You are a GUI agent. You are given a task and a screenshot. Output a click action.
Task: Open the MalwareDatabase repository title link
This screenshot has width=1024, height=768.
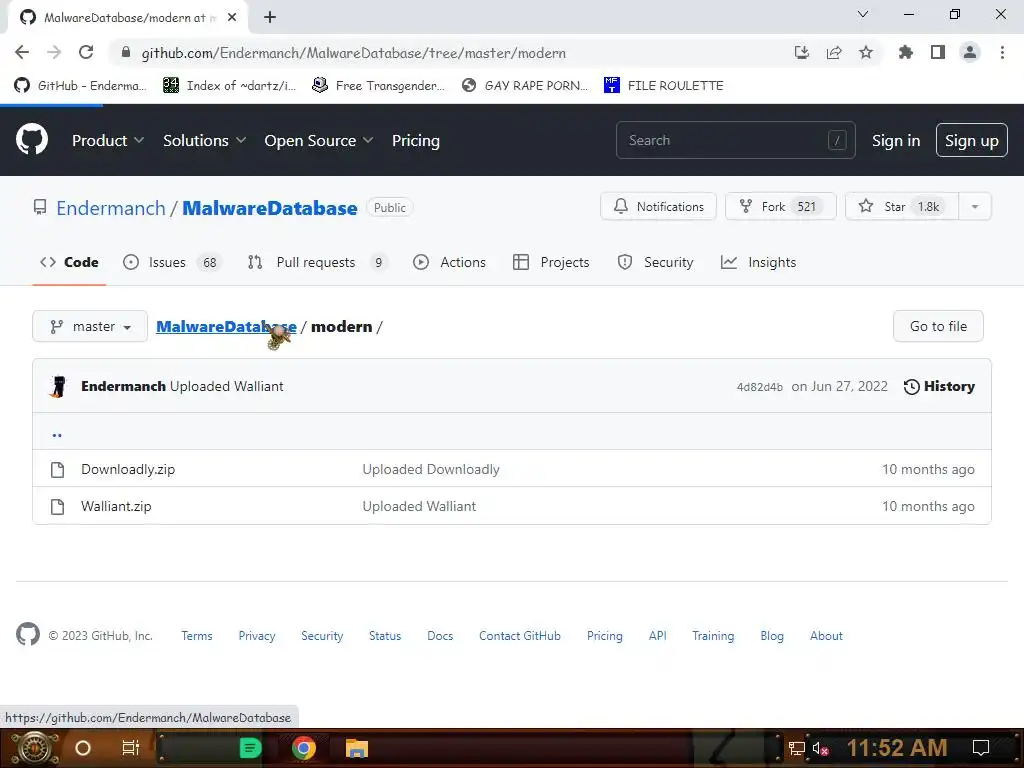(x=270, y=208)
